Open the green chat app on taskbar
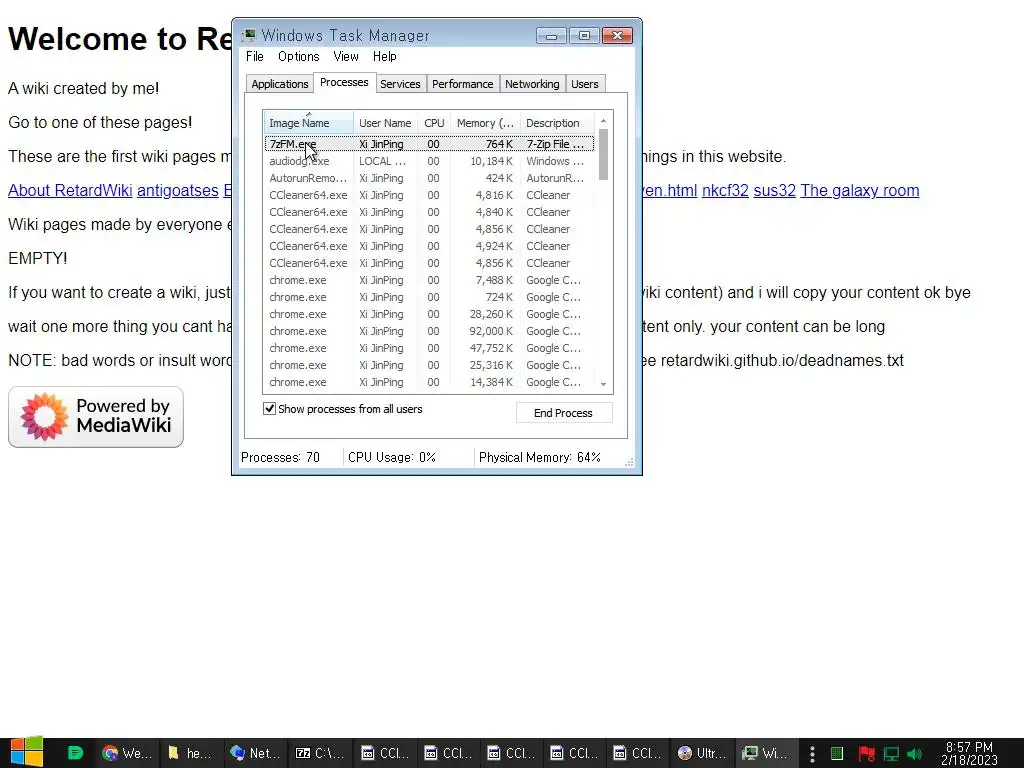This screenshot has height=768, width=1024. click(75, 753)
